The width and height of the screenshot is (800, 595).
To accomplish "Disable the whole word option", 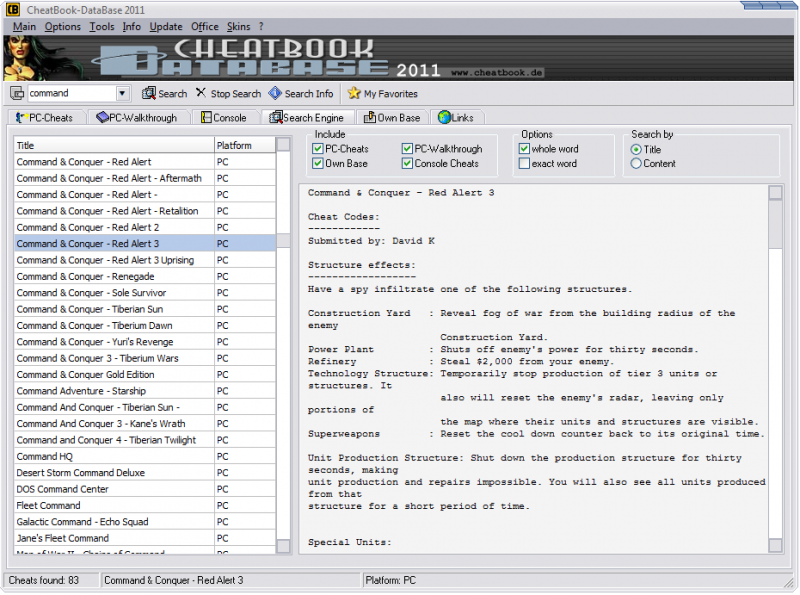I will coord(524,149).
